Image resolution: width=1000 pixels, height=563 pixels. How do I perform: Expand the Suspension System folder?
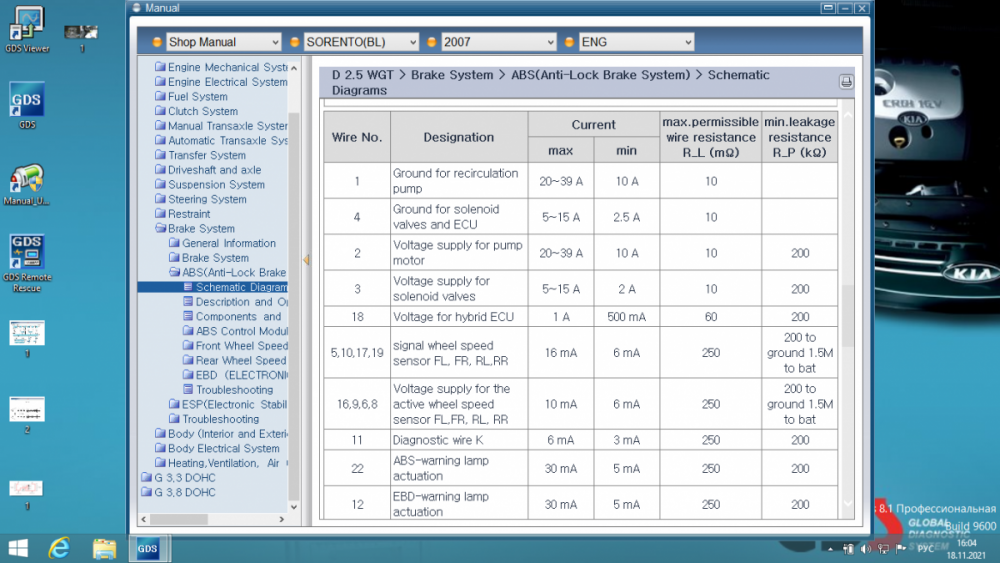coord(210,184)
